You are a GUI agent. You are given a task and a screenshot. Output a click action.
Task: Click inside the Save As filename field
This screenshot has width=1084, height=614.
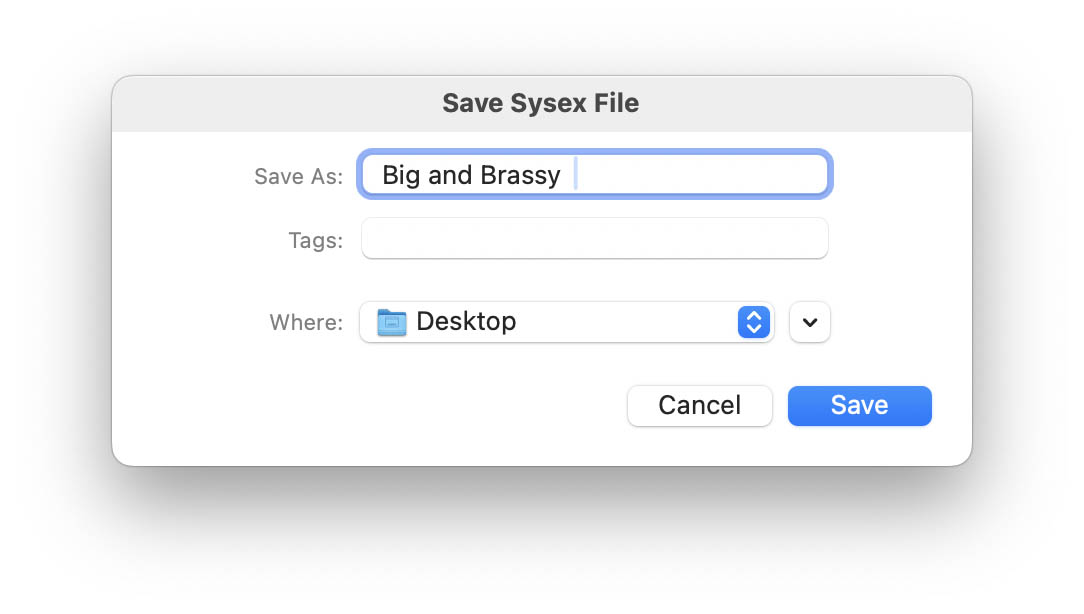tap(594, 176)
